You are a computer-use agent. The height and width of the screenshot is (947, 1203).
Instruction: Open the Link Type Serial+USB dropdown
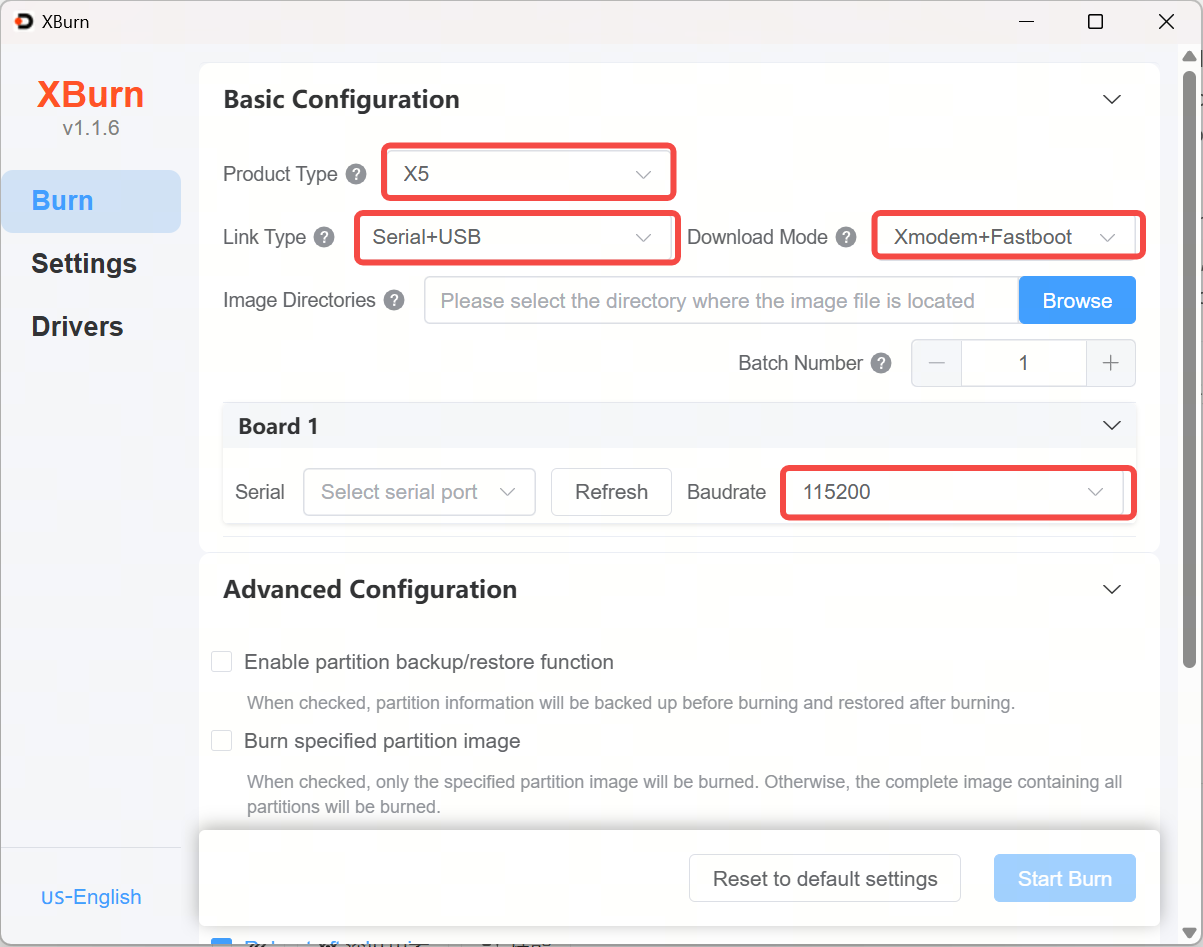click(516, 237)
